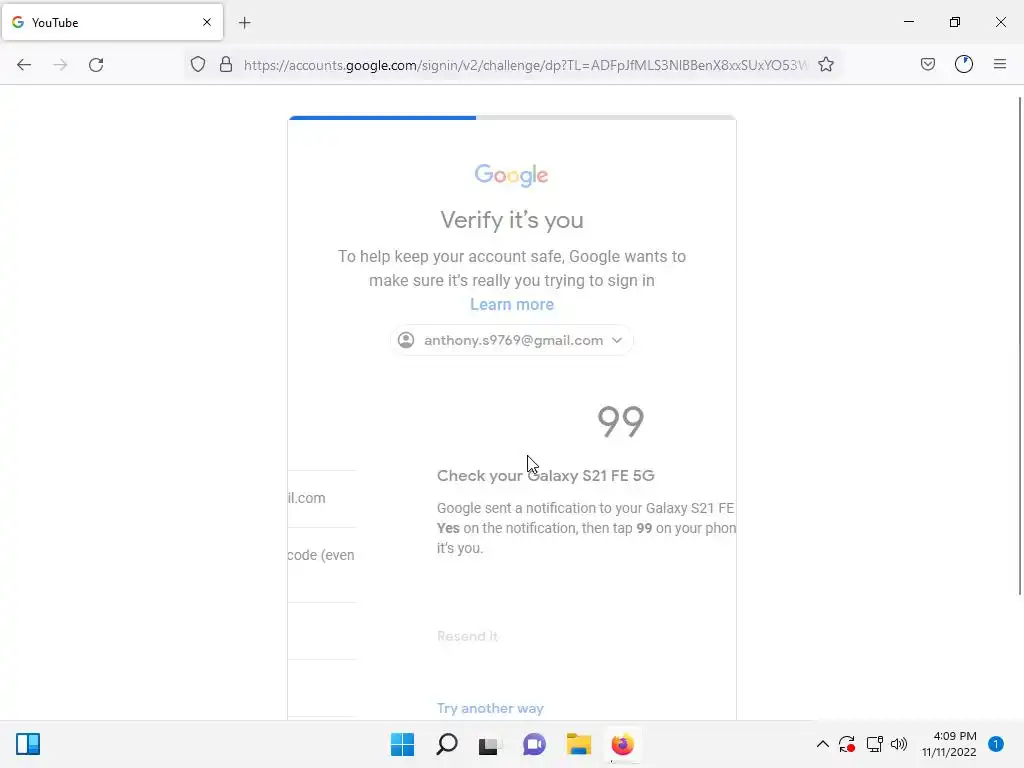Viewport: 1024px width, 768px height.
Task: Open the Windows Start menu
Action: tap(402, 744)
